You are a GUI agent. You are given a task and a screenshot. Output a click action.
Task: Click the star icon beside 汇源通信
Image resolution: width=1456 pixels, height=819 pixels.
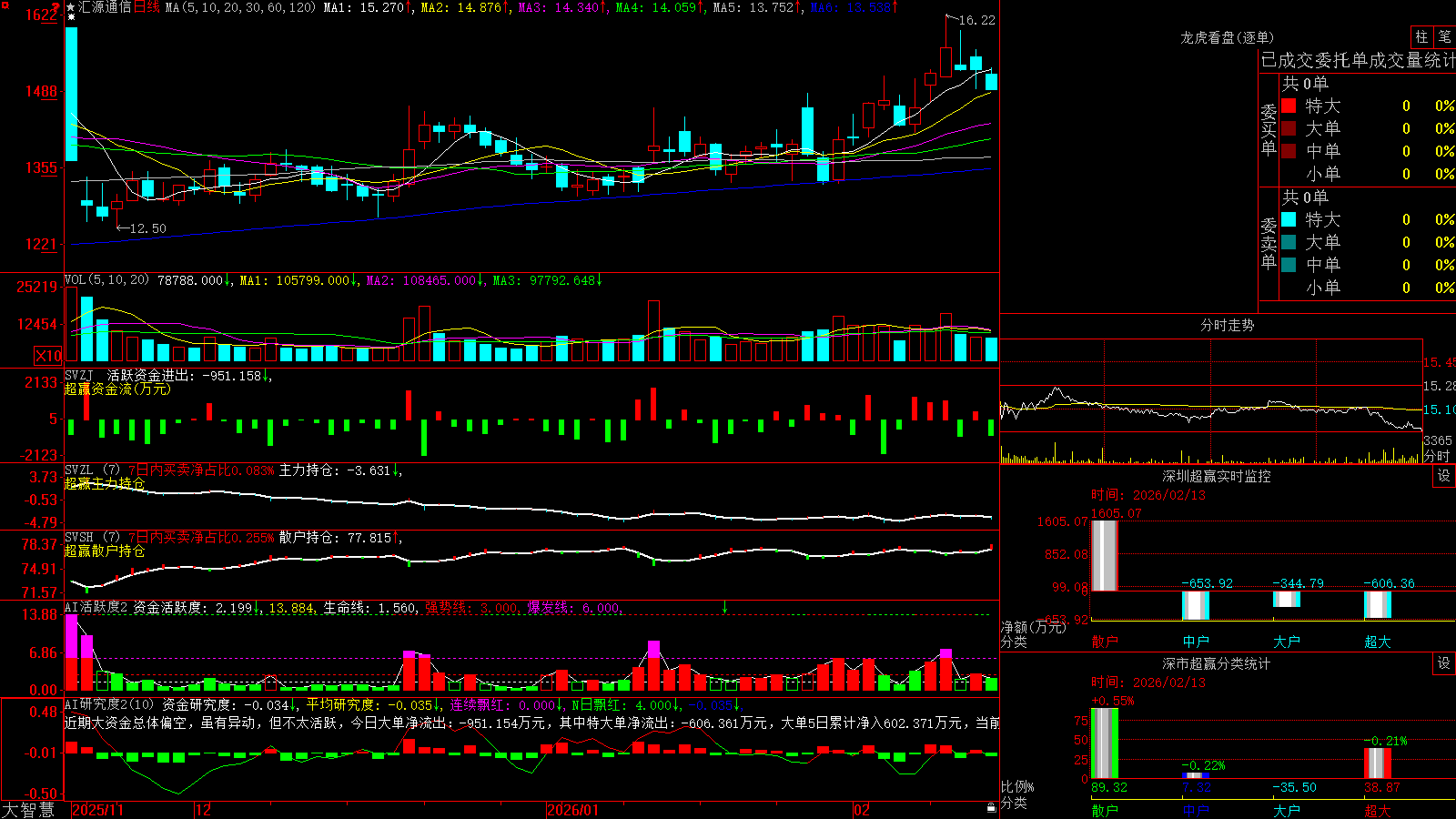(x=71, y=7)
